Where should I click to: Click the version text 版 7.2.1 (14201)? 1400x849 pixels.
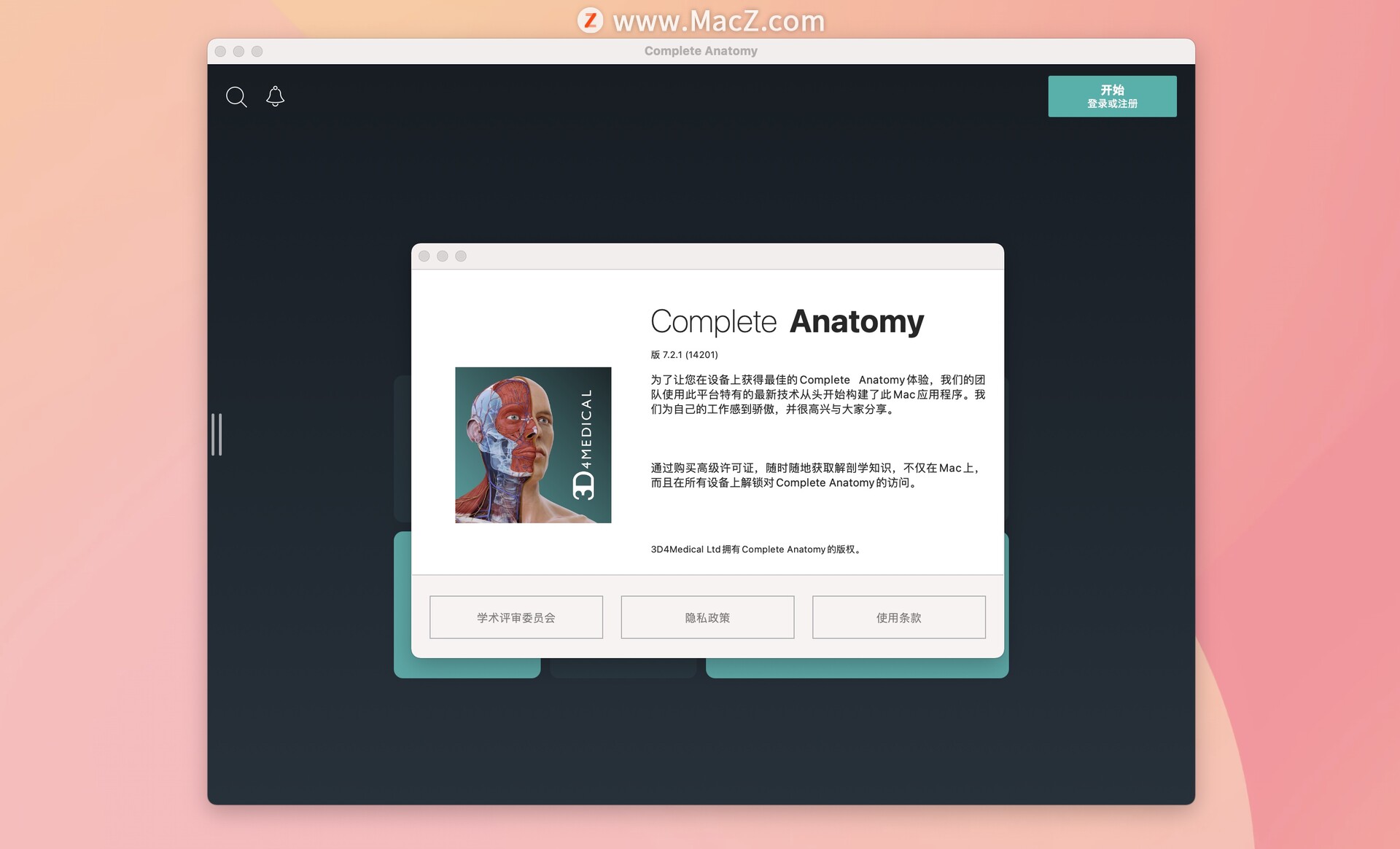click(x=684, y=355)
